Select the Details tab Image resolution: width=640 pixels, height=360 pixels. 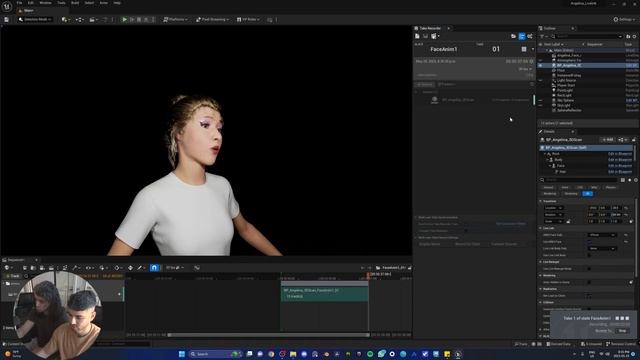coord(549,131)
